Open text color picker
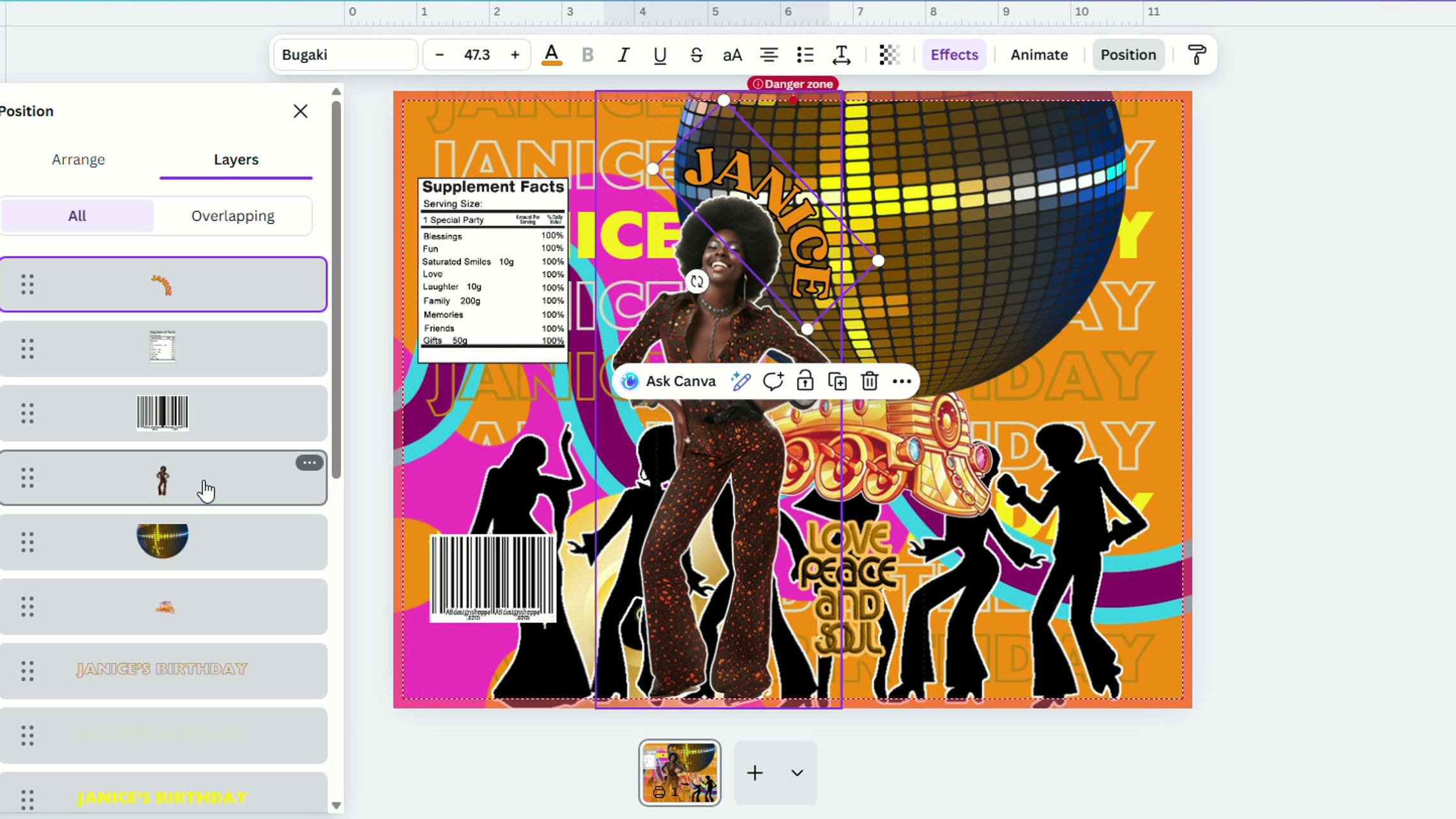The image size is (1456, 819). (552, 55)
